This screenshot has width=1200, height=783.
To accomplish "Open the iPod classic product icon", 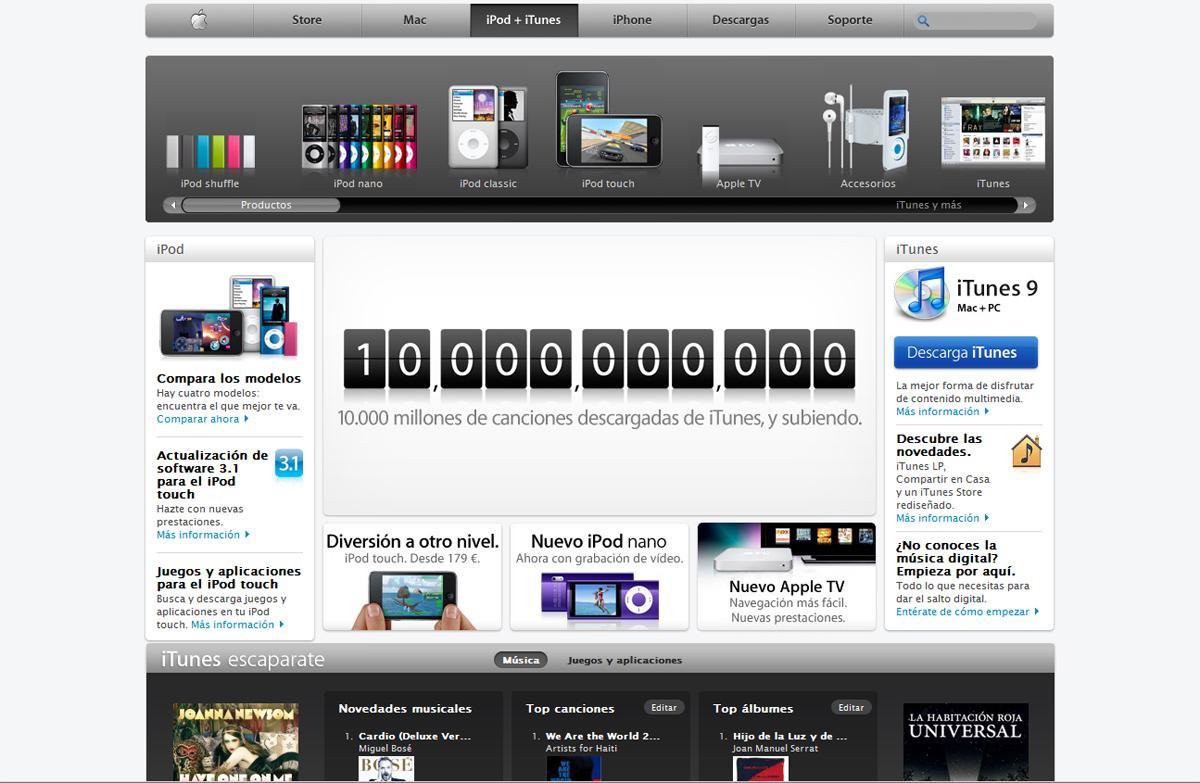I will (487, 127).
